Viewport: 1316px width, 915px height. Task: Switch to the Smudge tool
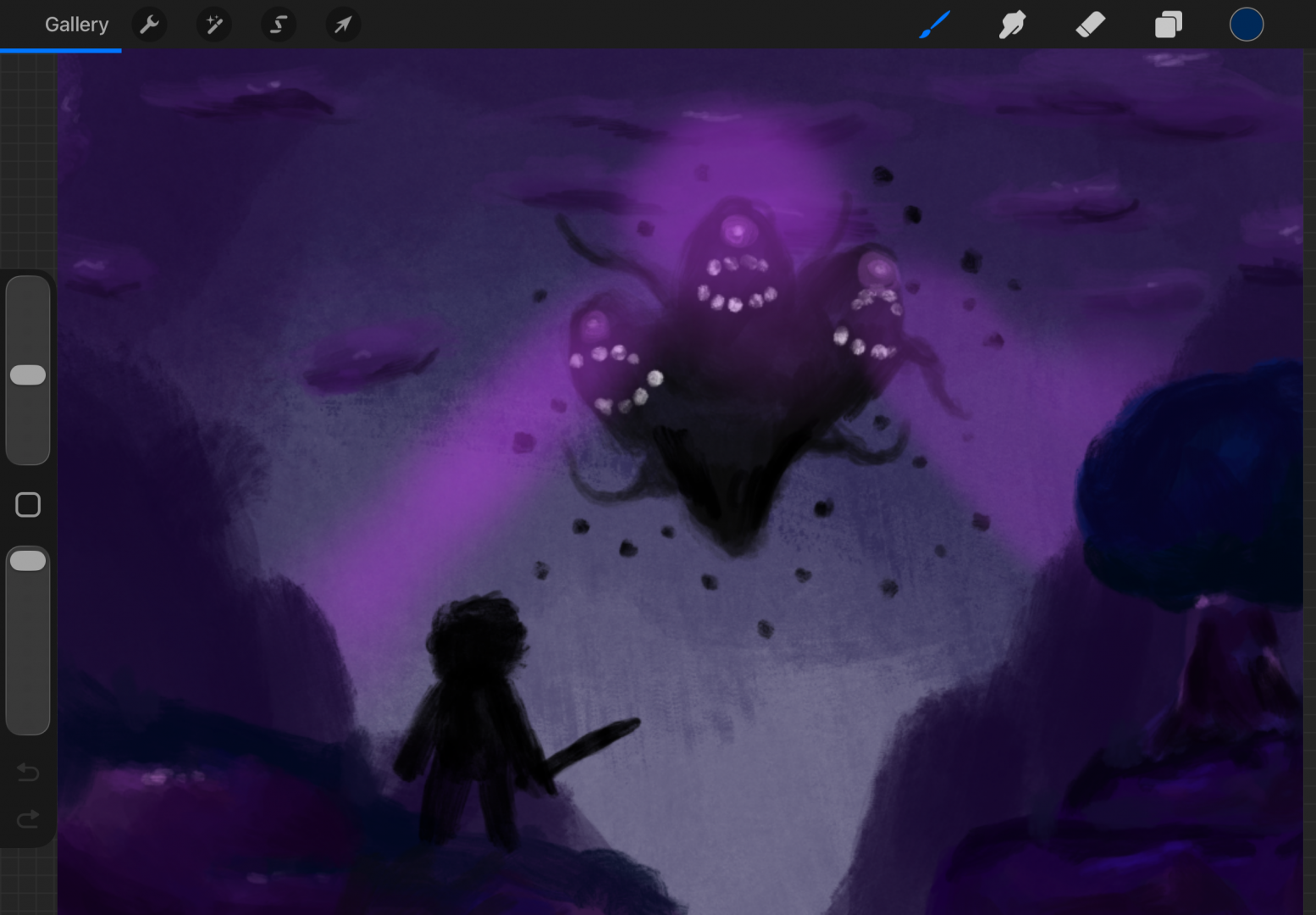[1012, 25]
